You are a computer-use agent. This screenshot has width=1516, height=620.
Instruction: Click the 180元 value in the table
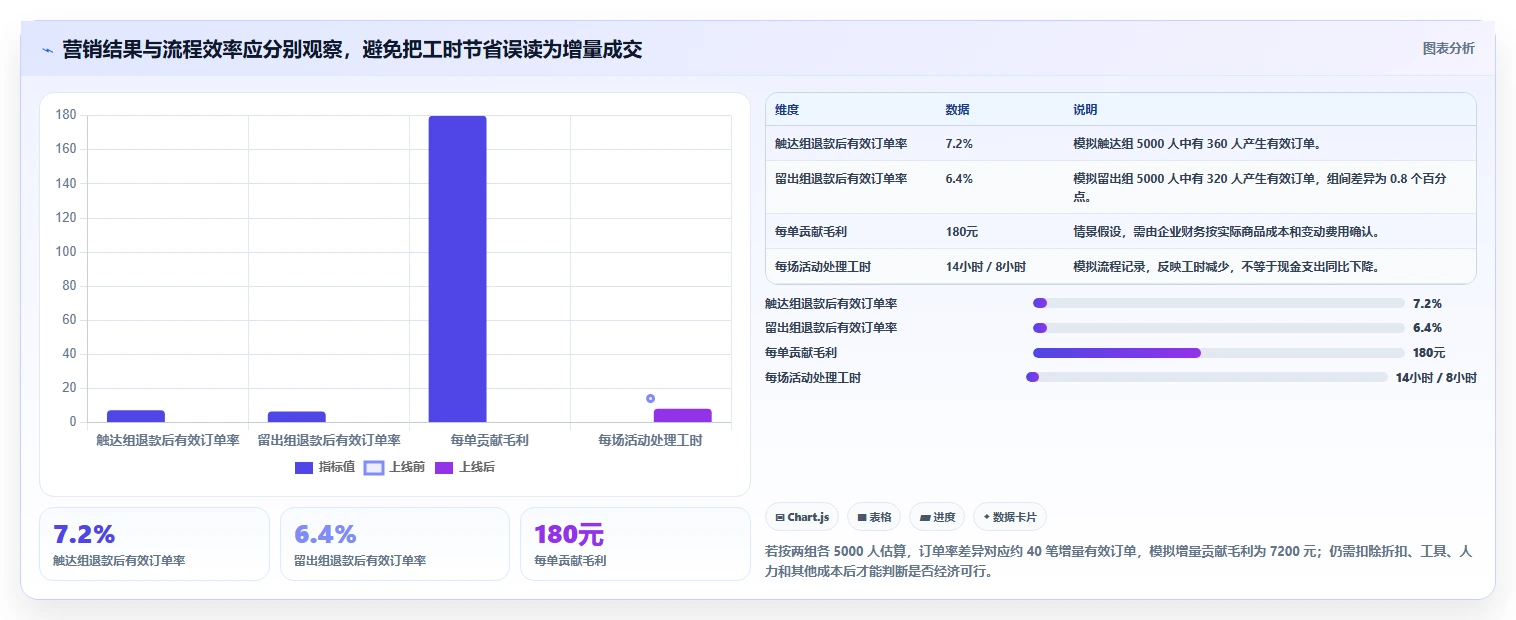coord(961,232)
